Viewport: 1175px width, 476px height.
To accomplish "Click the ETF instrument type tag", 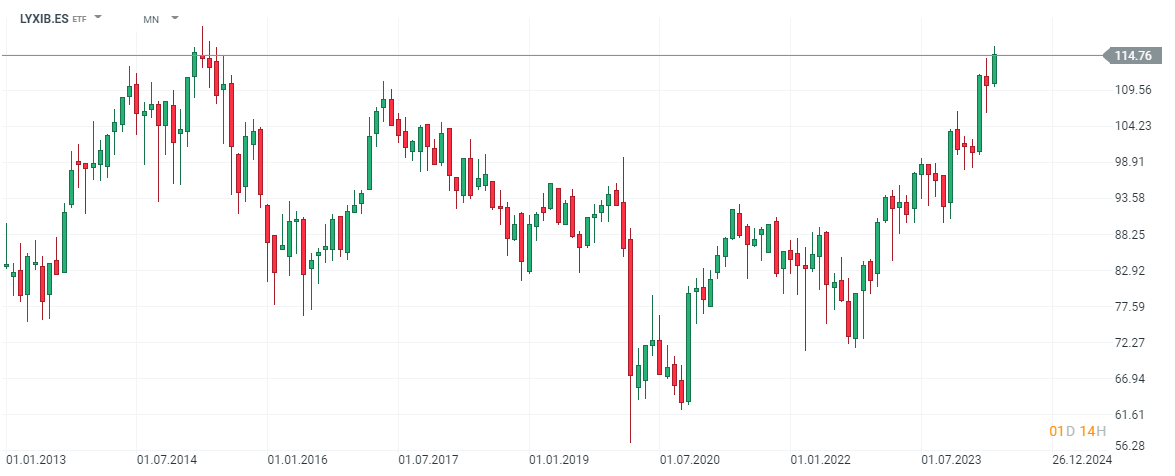I will pyautogui.click(x=79, y=20).
